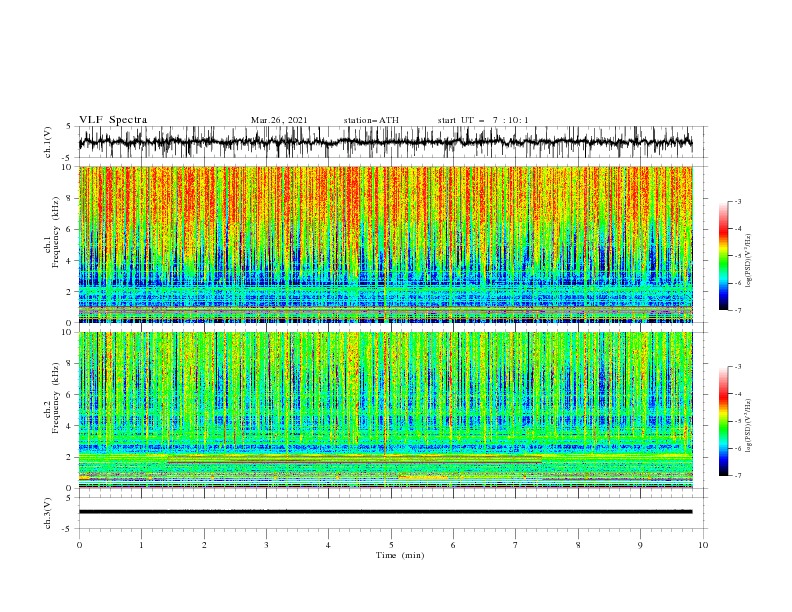The height and width of the screenshot is (612, 792).
Task: Click the ch.1 waveform trace panel
Action: coord(392,142)
